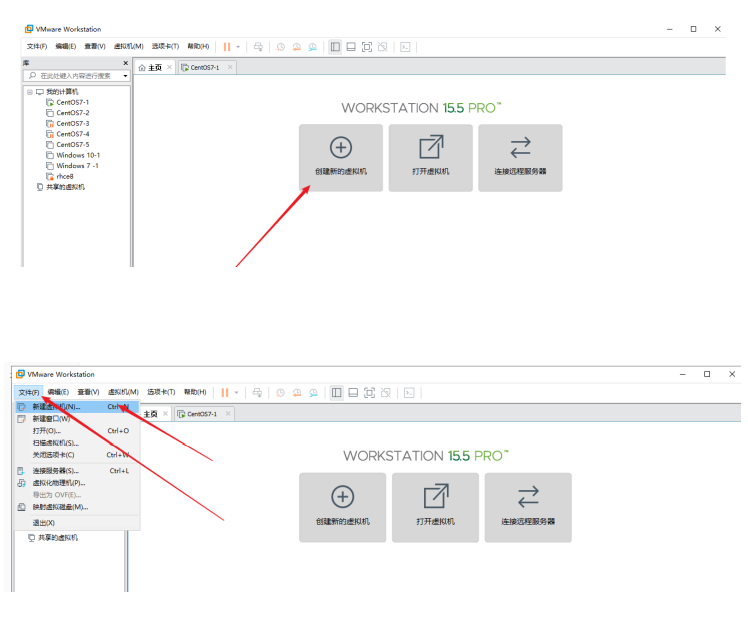The height and width of the screenshot is (640, 748).
Task: Open pause dropdown arrow in the library-panel window
Action: point(238,47)
